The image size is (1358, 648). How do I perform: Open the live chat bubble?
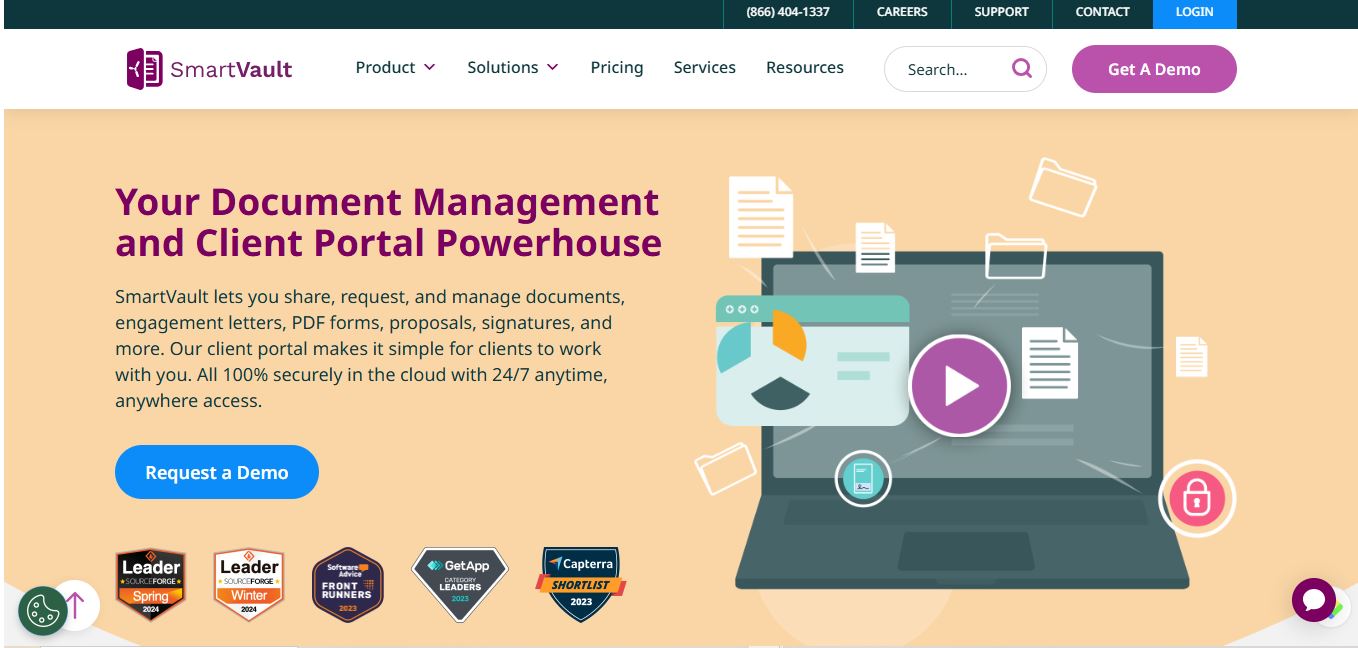1313,600
